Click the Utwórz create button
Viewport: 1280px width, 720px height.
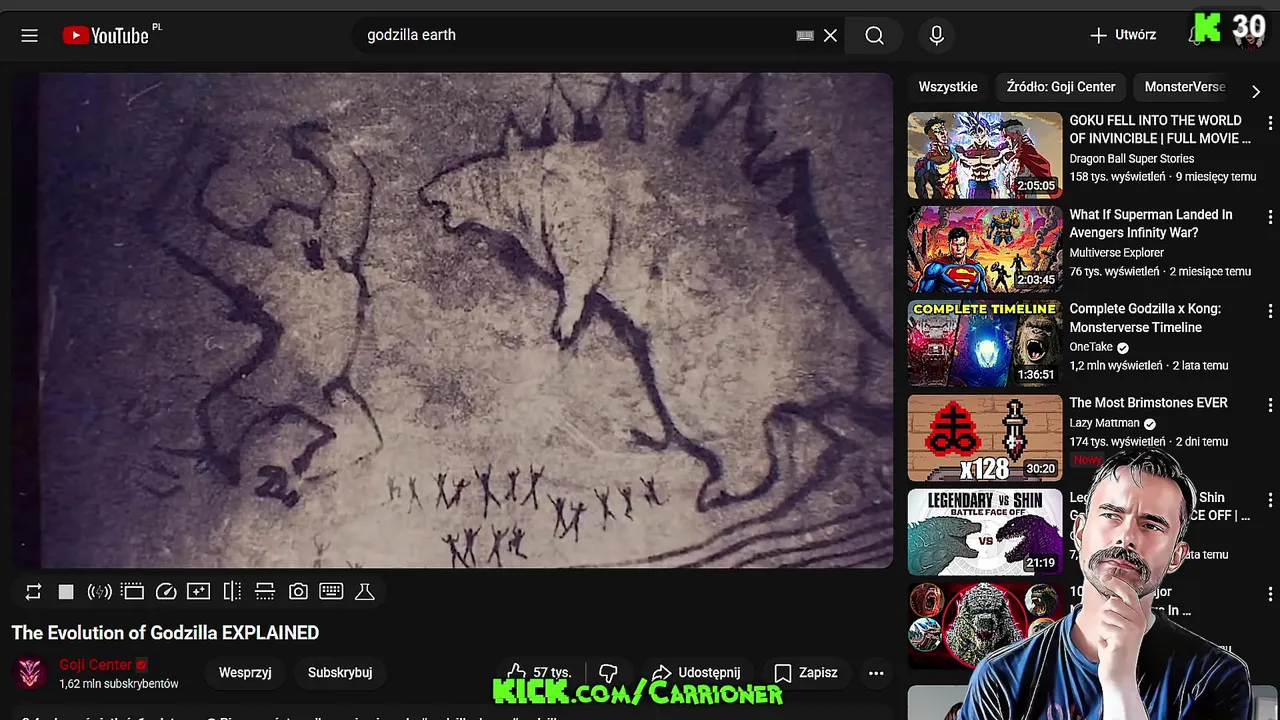tap(1123, 35)
